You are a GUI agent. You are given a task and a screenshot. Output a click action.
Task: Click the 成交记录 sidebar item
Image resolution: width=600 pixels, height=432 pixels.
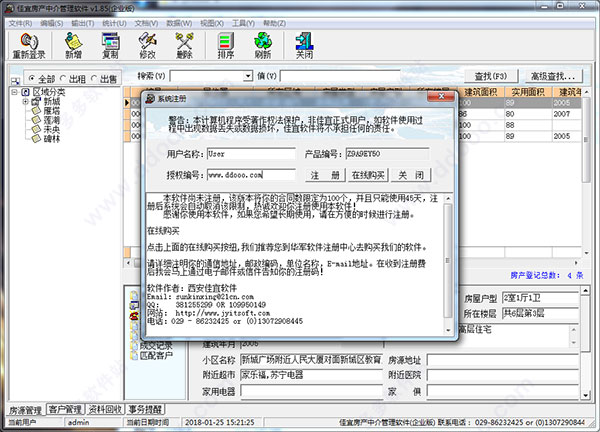tap(156, 346)
